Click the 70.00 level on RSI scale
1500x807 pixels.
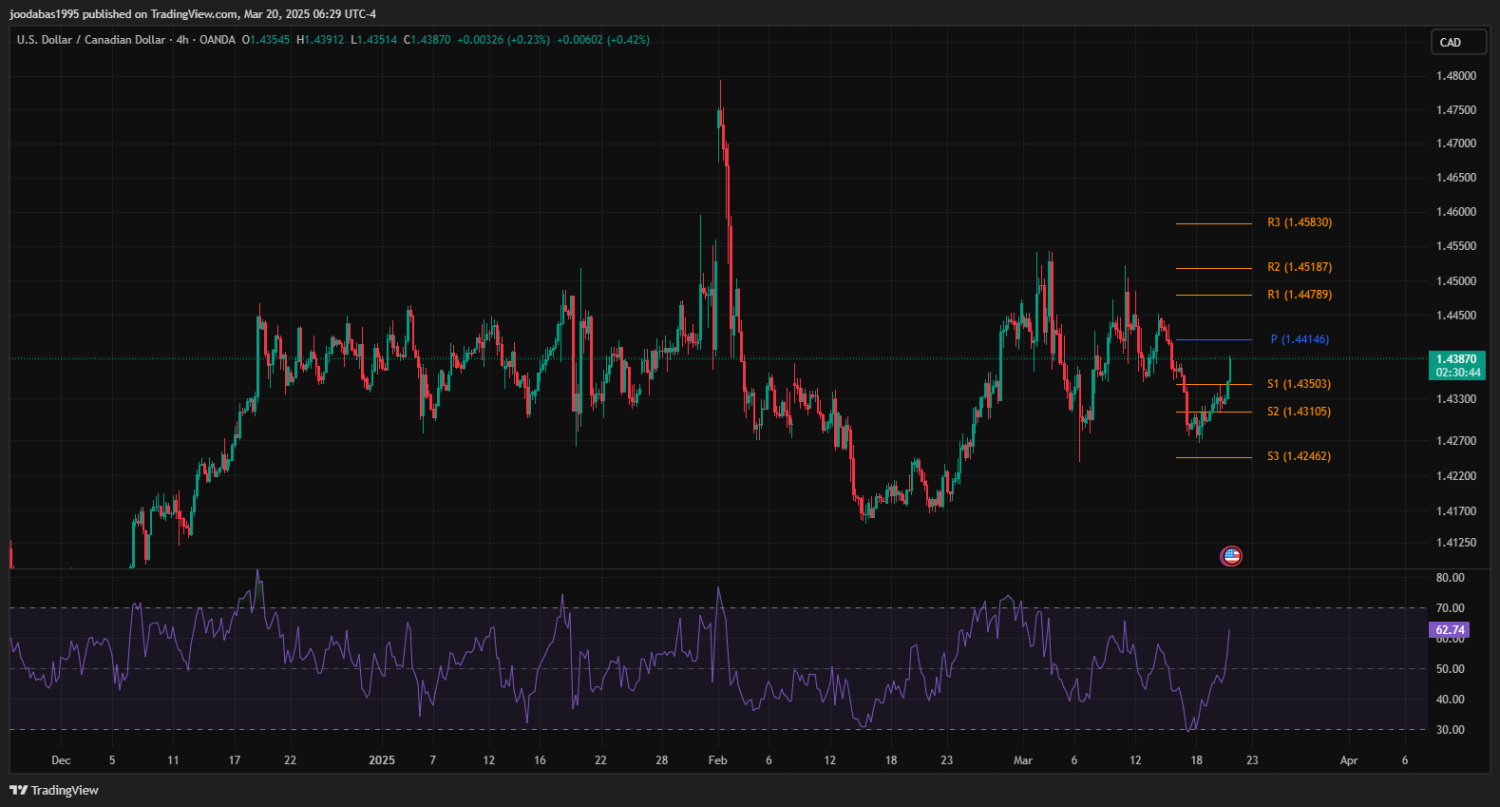1450,608
